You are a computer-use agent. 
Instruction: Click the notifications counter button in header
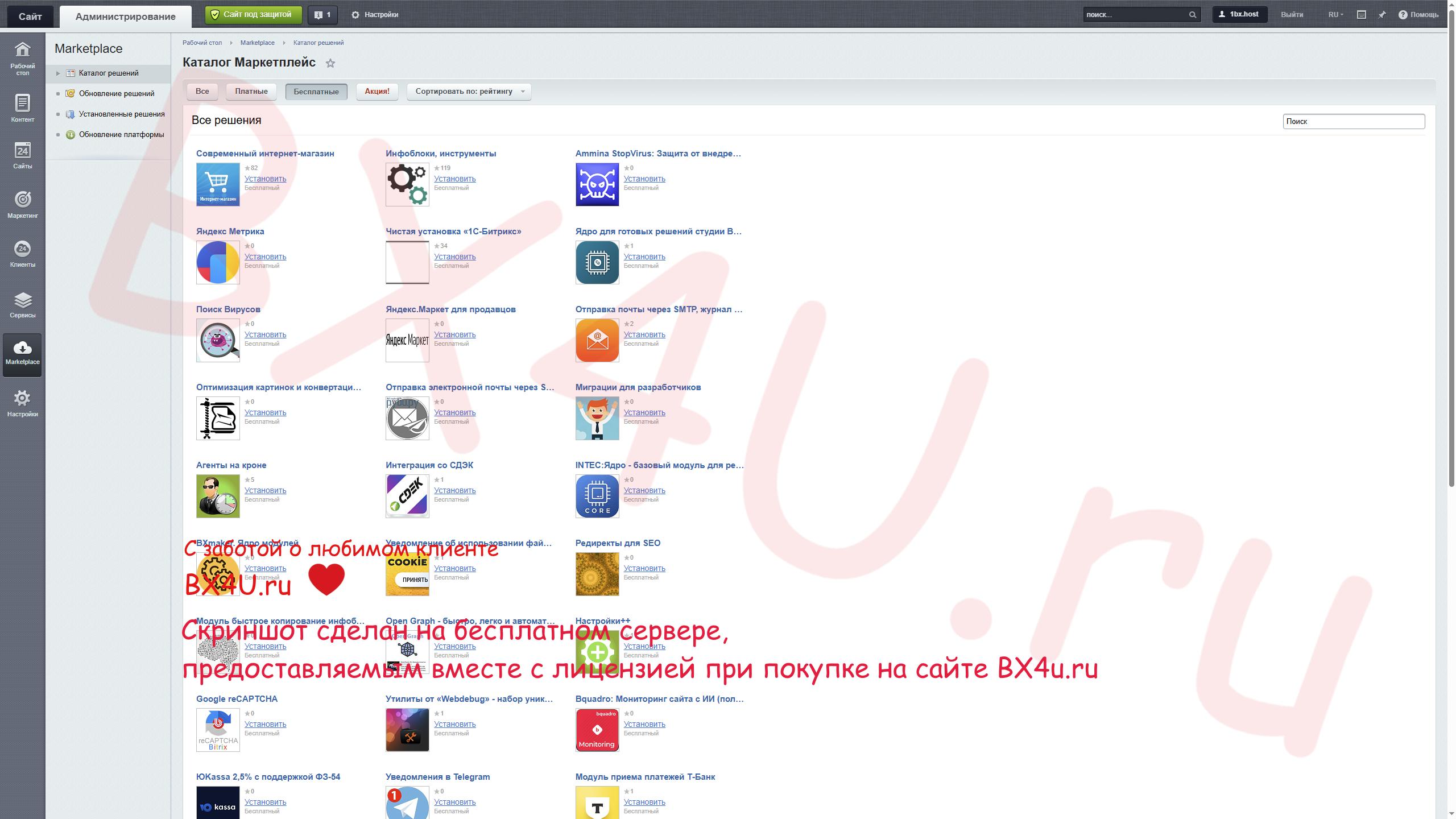(x=322, y=15)
